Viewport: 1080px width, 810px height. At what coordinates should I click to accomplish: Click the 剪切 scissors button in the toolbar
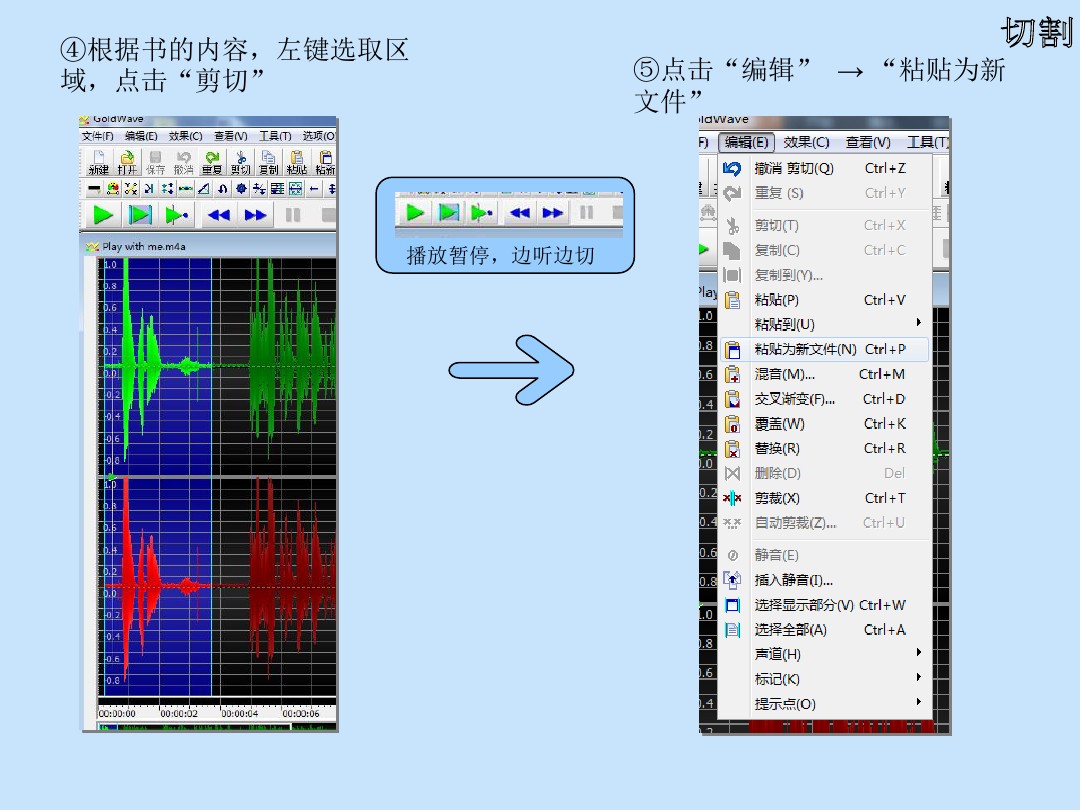click(x=241, y=162)
